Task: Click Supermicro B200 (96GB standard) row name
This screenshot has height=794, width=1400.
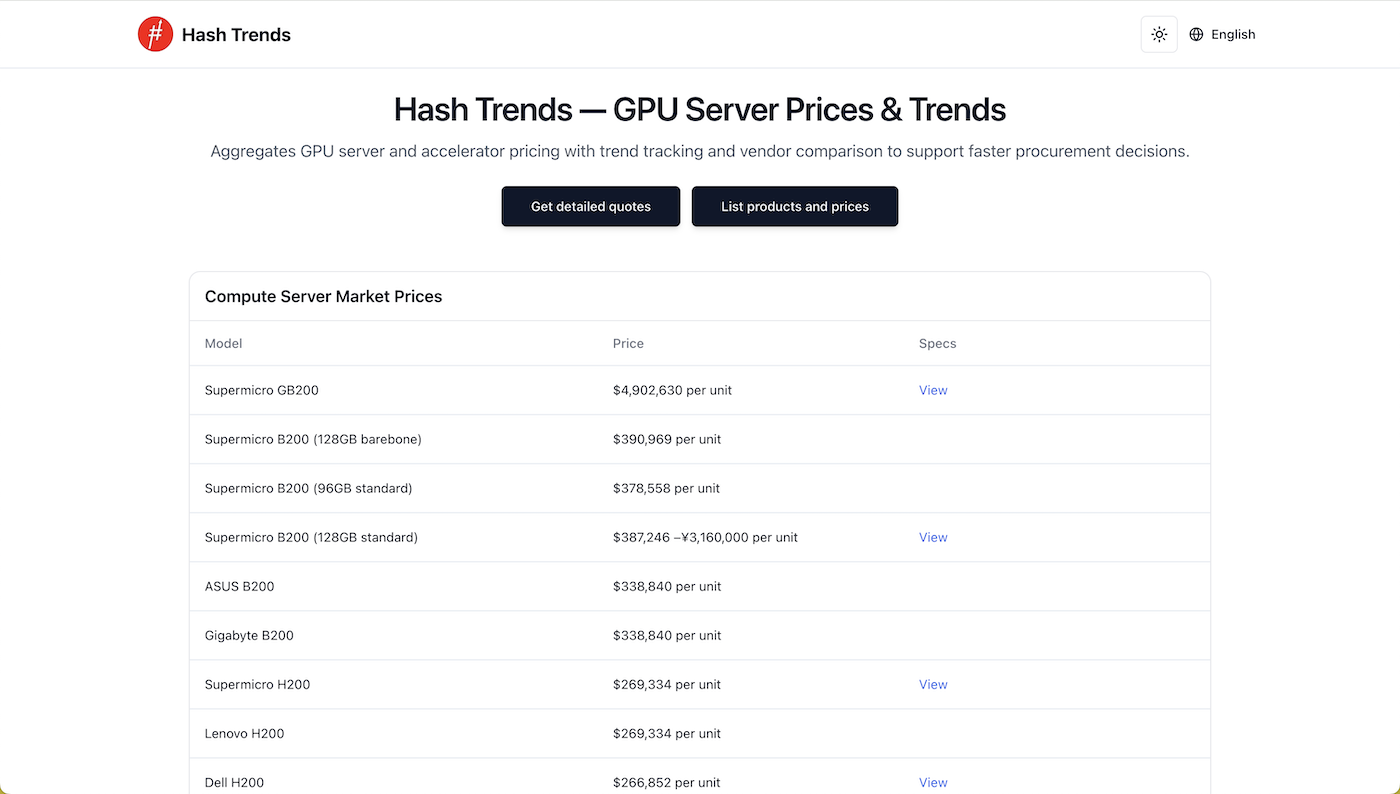Action: pyautogui.click(x=309, y=488)
